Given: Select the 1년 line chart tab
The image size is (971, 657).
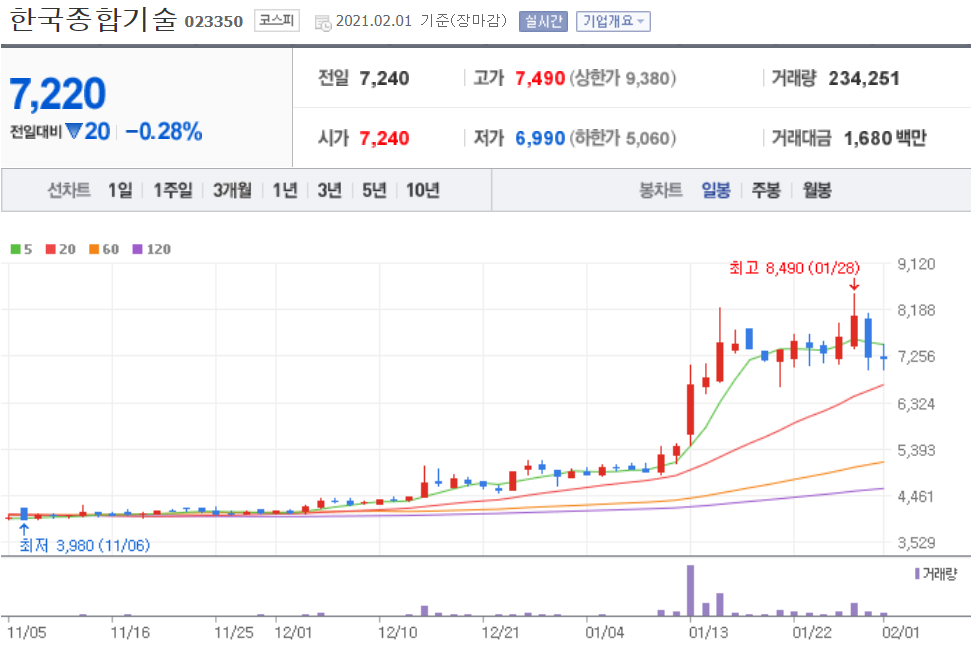Looking at the screenshot, I should 285,190.
